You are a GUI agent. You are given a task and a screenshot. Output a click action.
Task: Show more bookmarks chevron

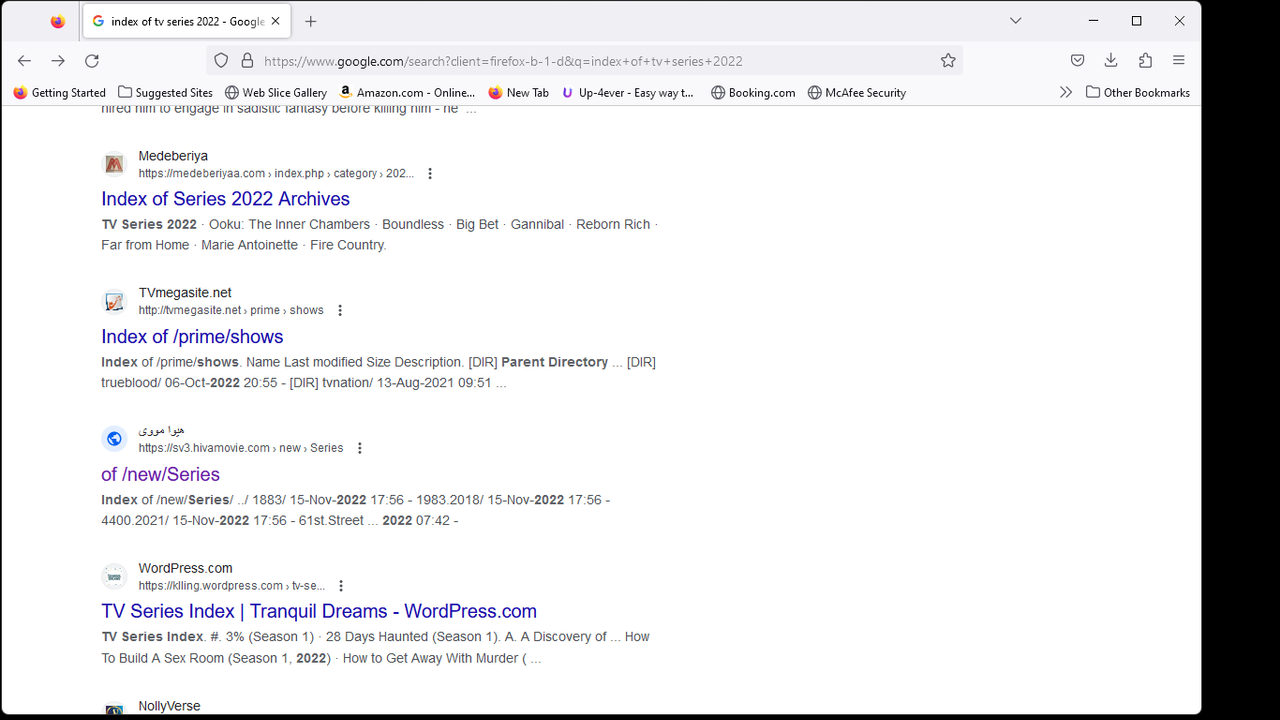(x=1066, y=93)
